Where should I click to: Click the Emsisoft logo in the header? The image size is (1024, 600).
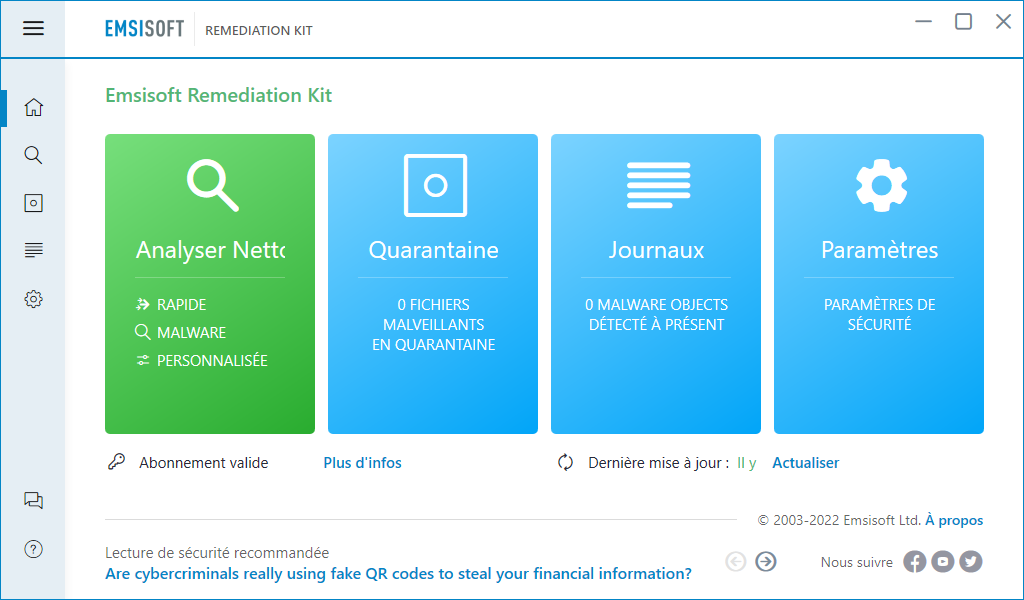144,29
